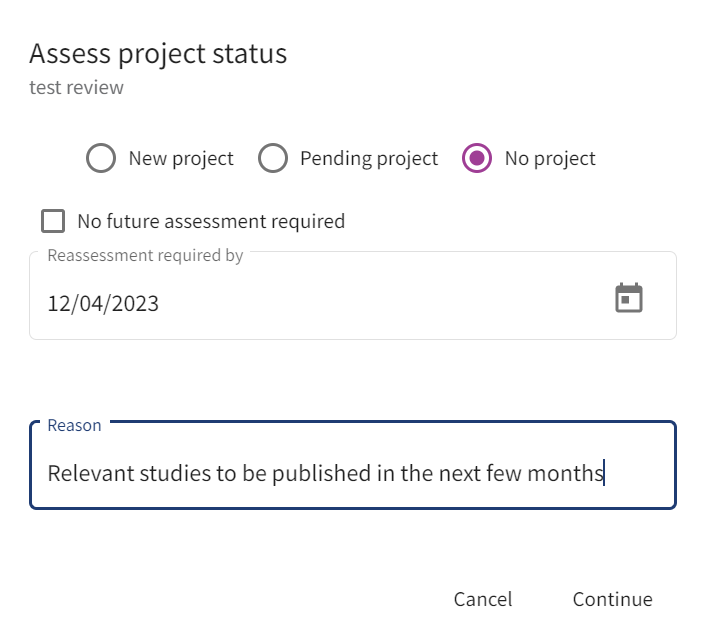The width and height of the screenshot is (704, 640).
Task: Click the "New project" label text
Action: point(181,159)
